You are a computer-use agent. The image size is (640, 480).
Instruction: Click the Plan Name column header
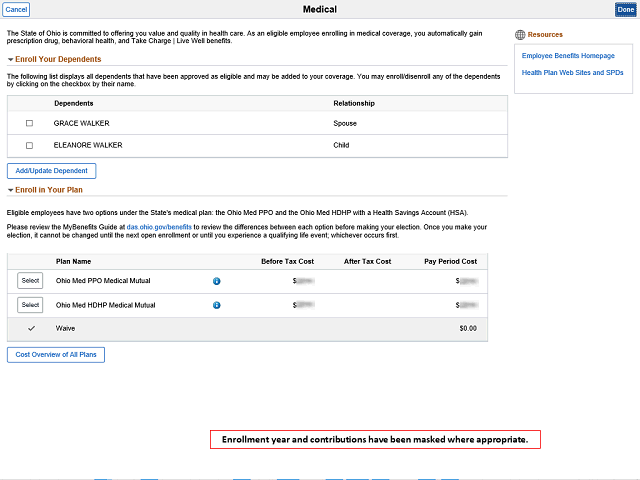(x=74, y=261)
